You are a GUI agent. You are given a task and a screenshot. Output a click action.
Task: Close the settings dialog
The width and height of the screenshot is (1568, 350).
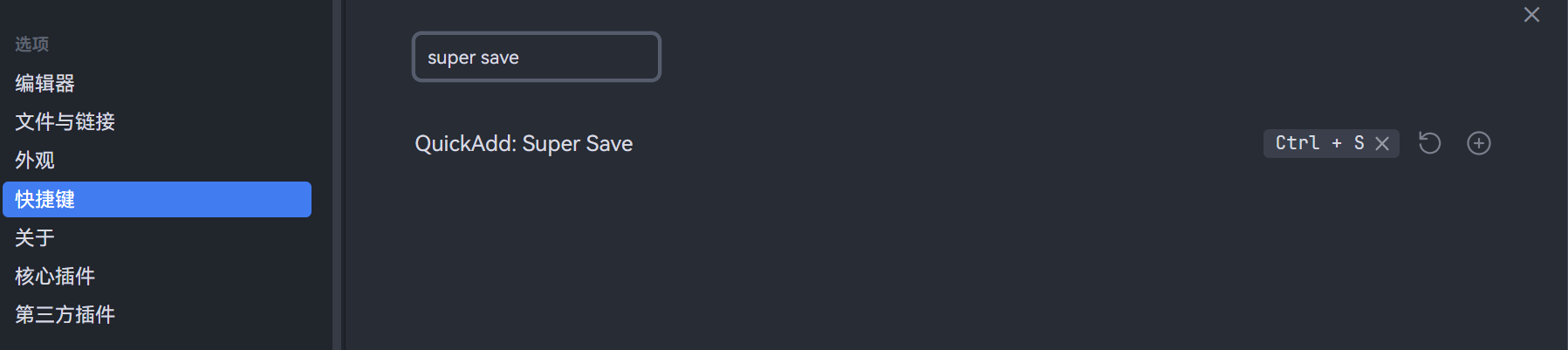click(x=1531, y=15)
